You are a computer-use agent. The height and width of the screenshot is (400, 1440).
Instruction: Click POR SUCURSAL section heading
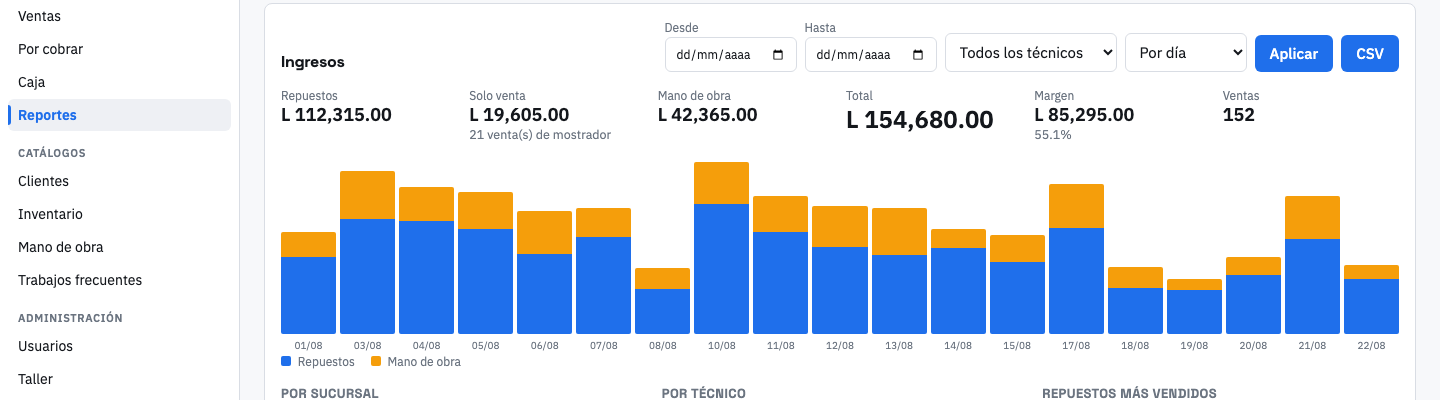click(x=330, y=394)
